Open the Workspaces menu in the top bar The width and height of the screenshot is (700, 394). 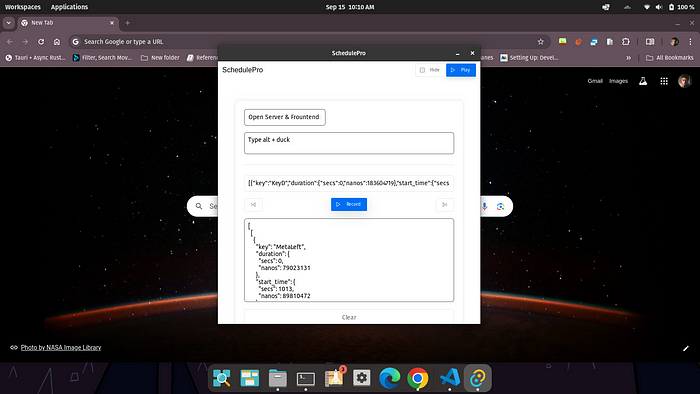tap(23, 7)
